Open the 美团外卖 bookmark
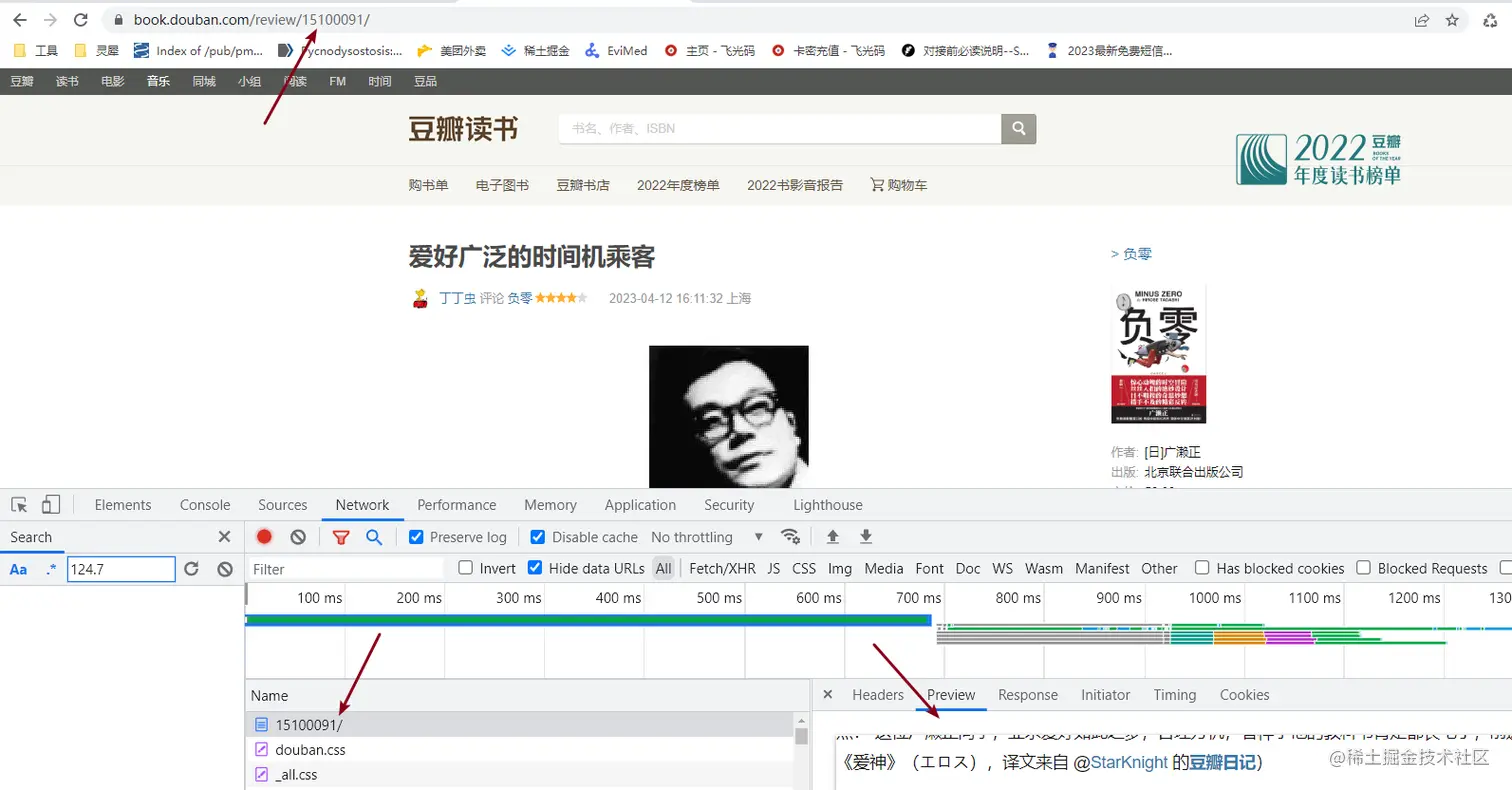Image resolution: width=1512 pixels, height=790 pixels. tap(451, 50)
